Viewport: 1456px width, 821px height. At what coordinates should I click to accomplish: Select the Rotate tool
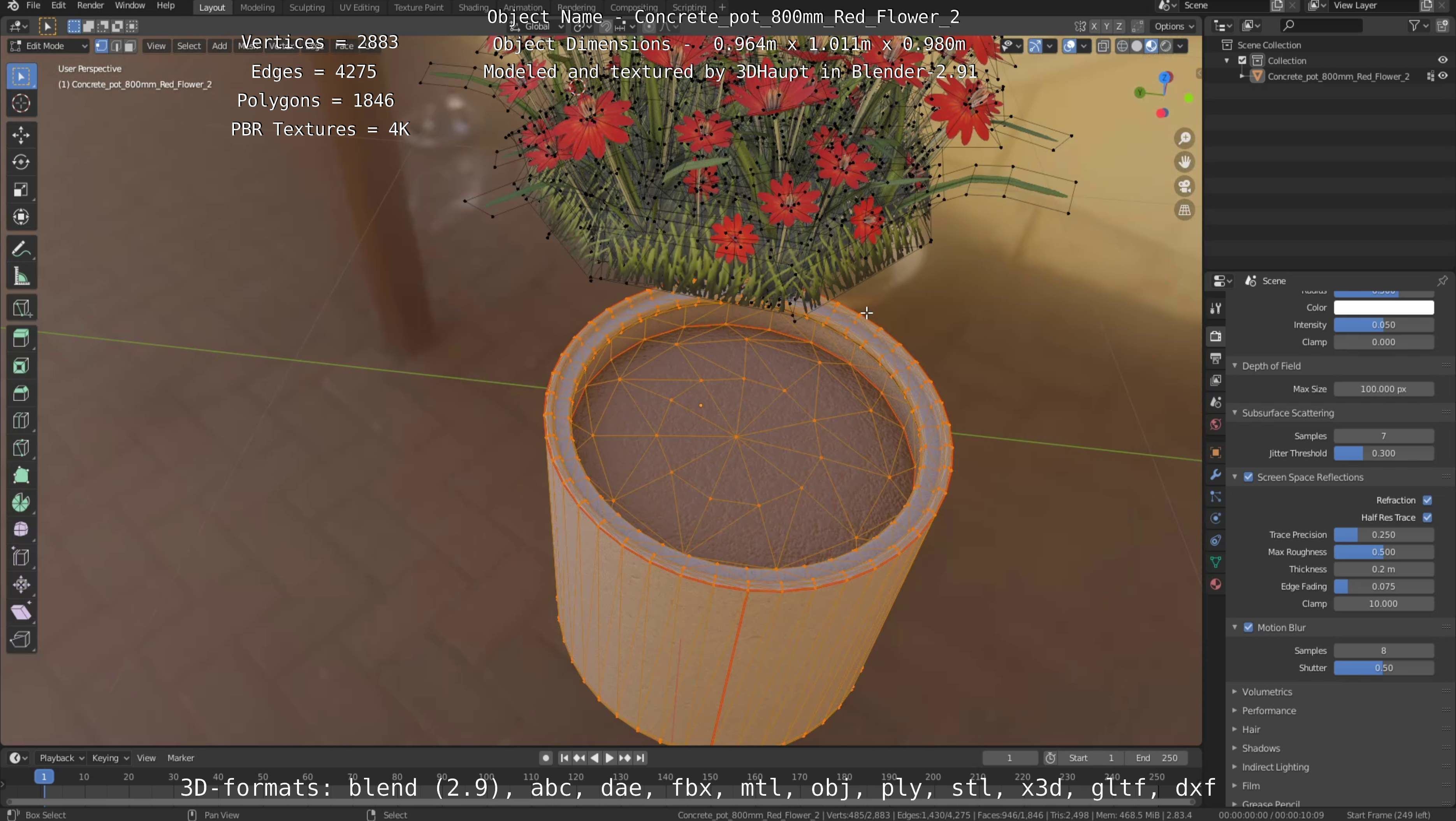pyautogui.click(x=21, y=162)
